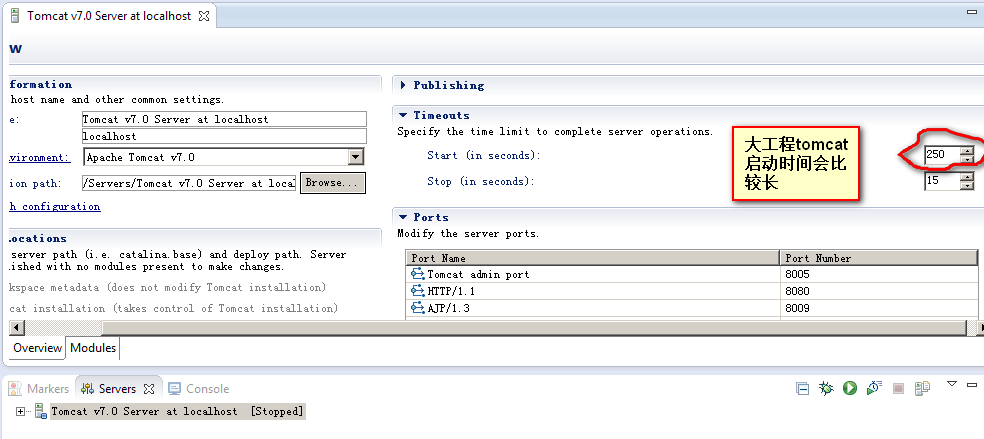Collapse all items in Servers view
The image size is (984, 439).
point(802,388)
